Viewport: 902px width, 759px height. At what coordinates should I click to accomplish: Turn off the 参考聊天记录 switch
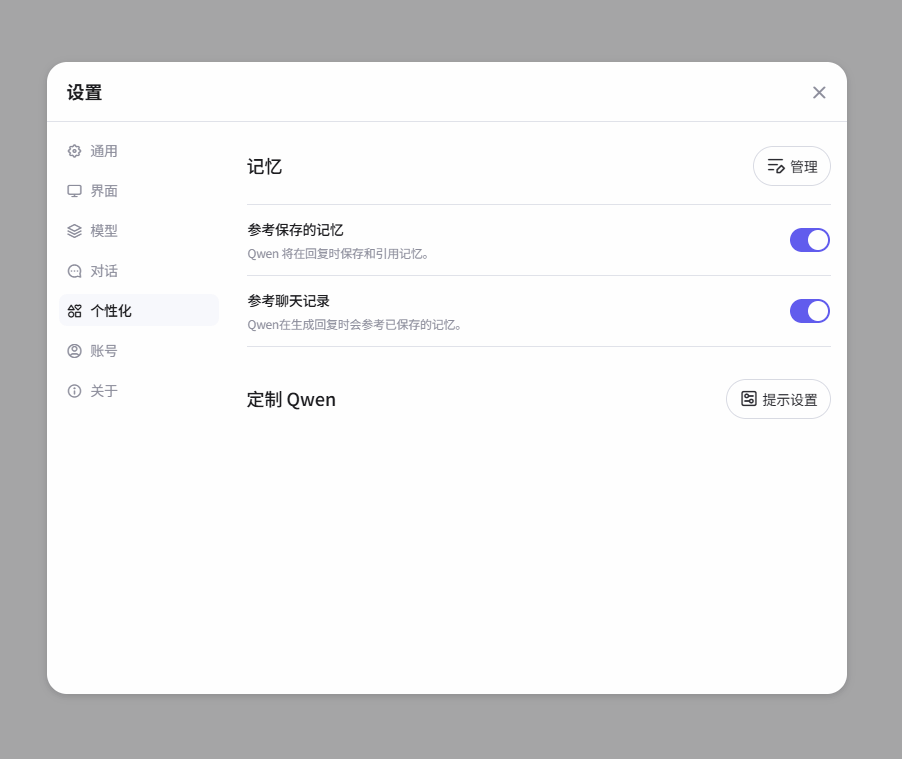pos(809,311)
